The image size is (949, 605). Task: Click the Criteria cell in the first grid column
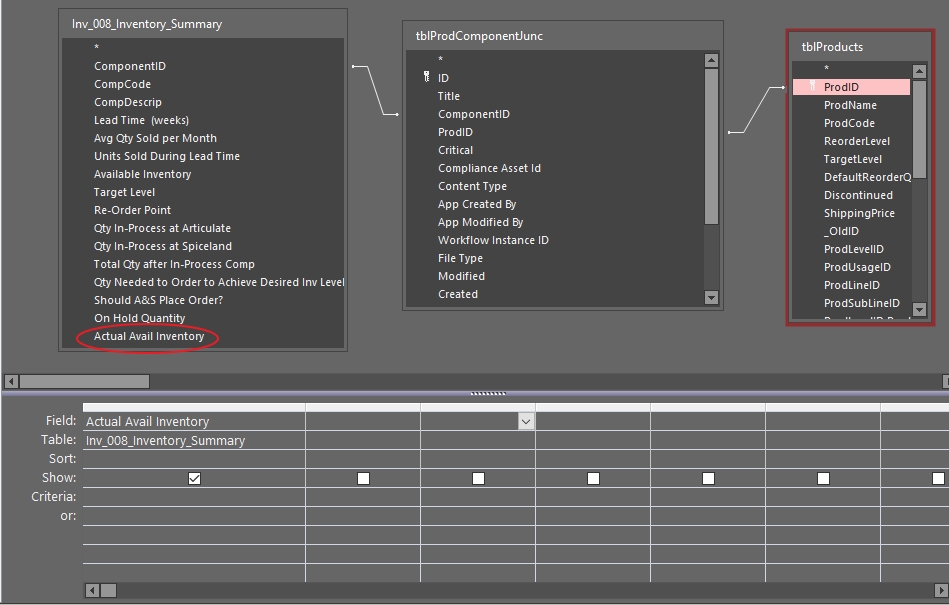194,497
